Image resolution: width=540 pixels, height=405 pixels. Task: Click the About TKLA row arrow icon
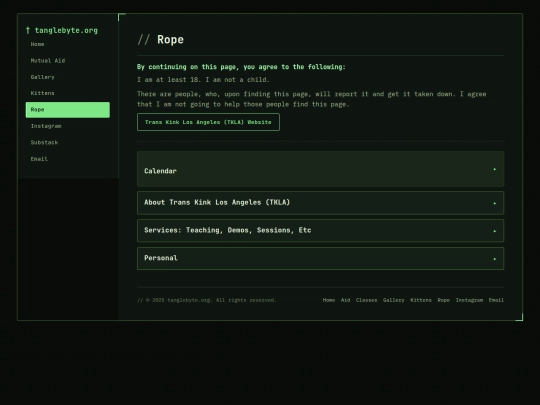pyautogui.click(x=495, y=203)
